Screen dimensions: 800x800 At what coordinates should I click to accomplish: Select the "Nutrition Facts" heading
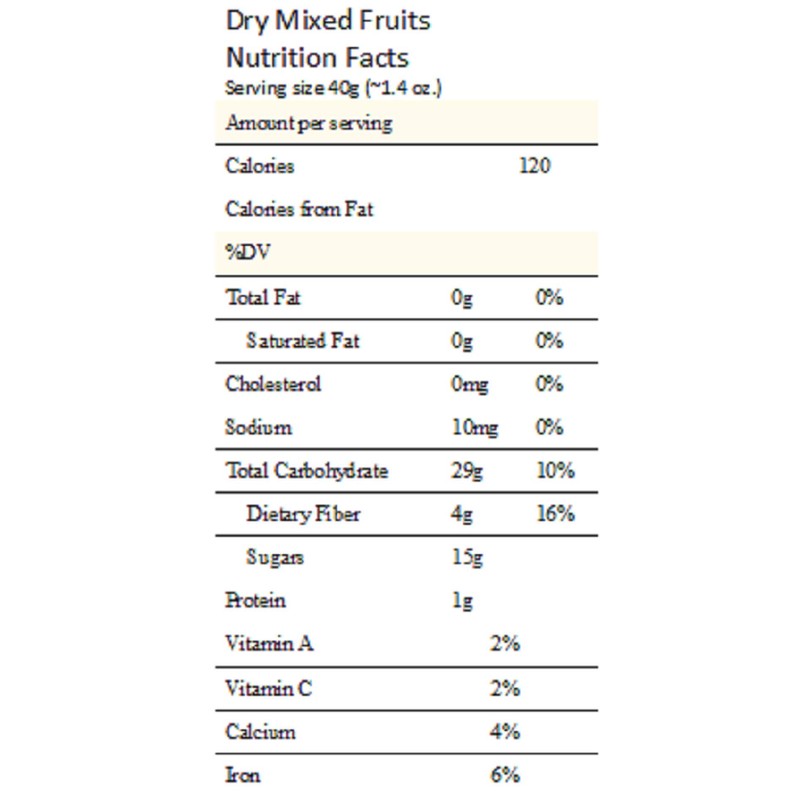point(317,57)
